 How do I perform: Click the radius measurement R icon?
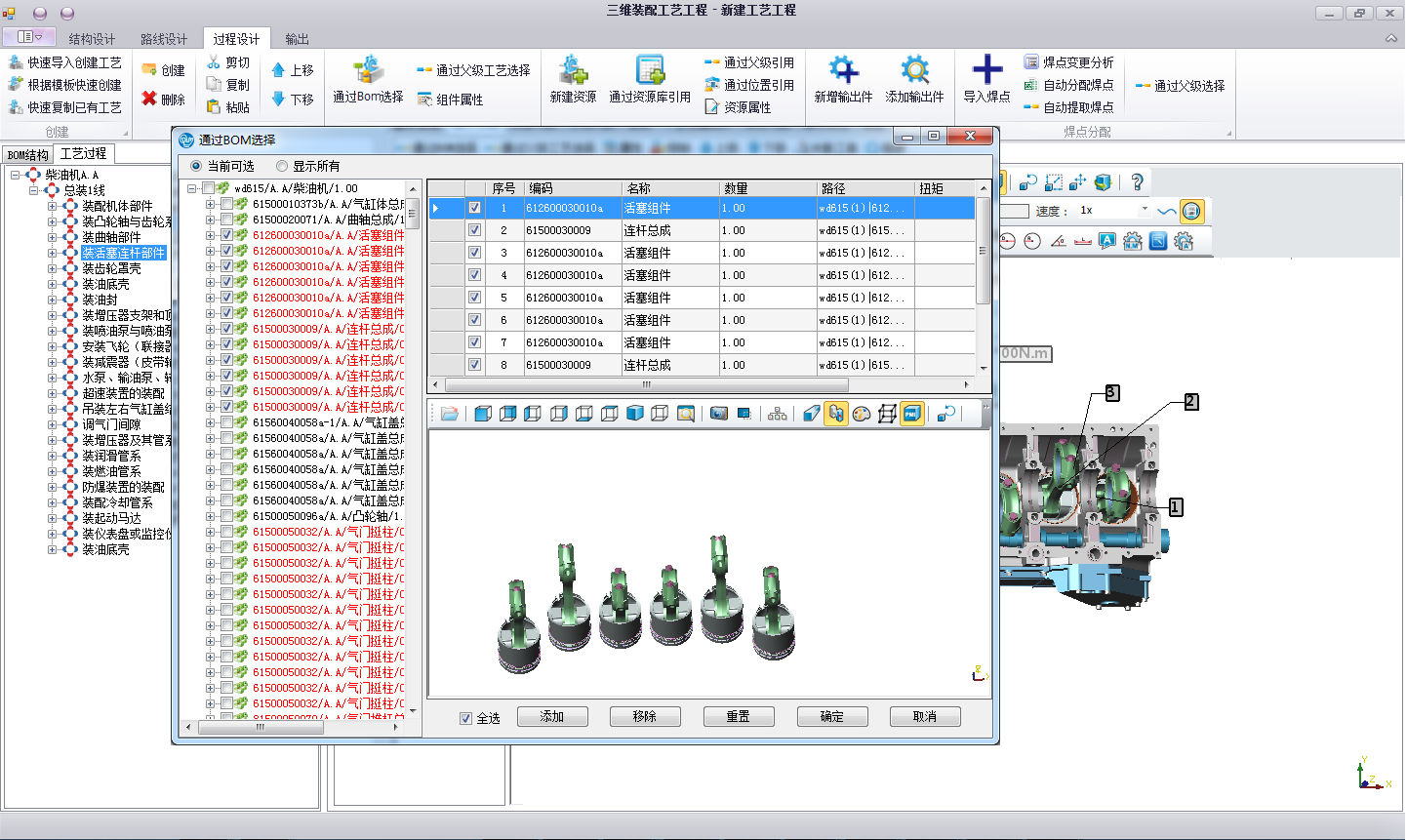(x=1032, y=241)
